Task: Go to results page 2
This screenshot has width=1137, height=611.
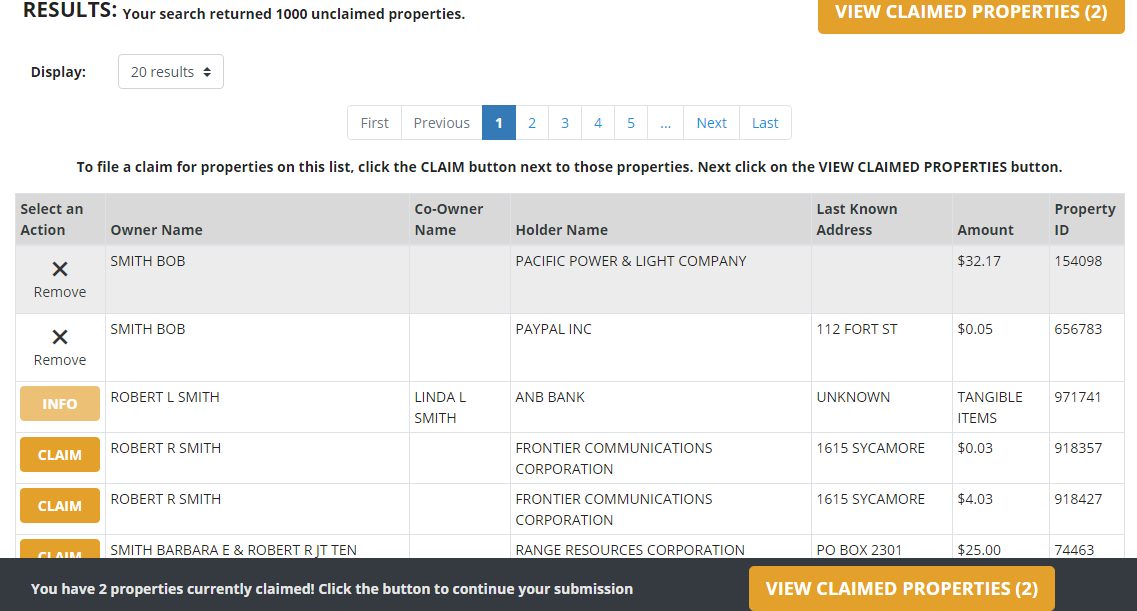Action: [x=531, y=122]
